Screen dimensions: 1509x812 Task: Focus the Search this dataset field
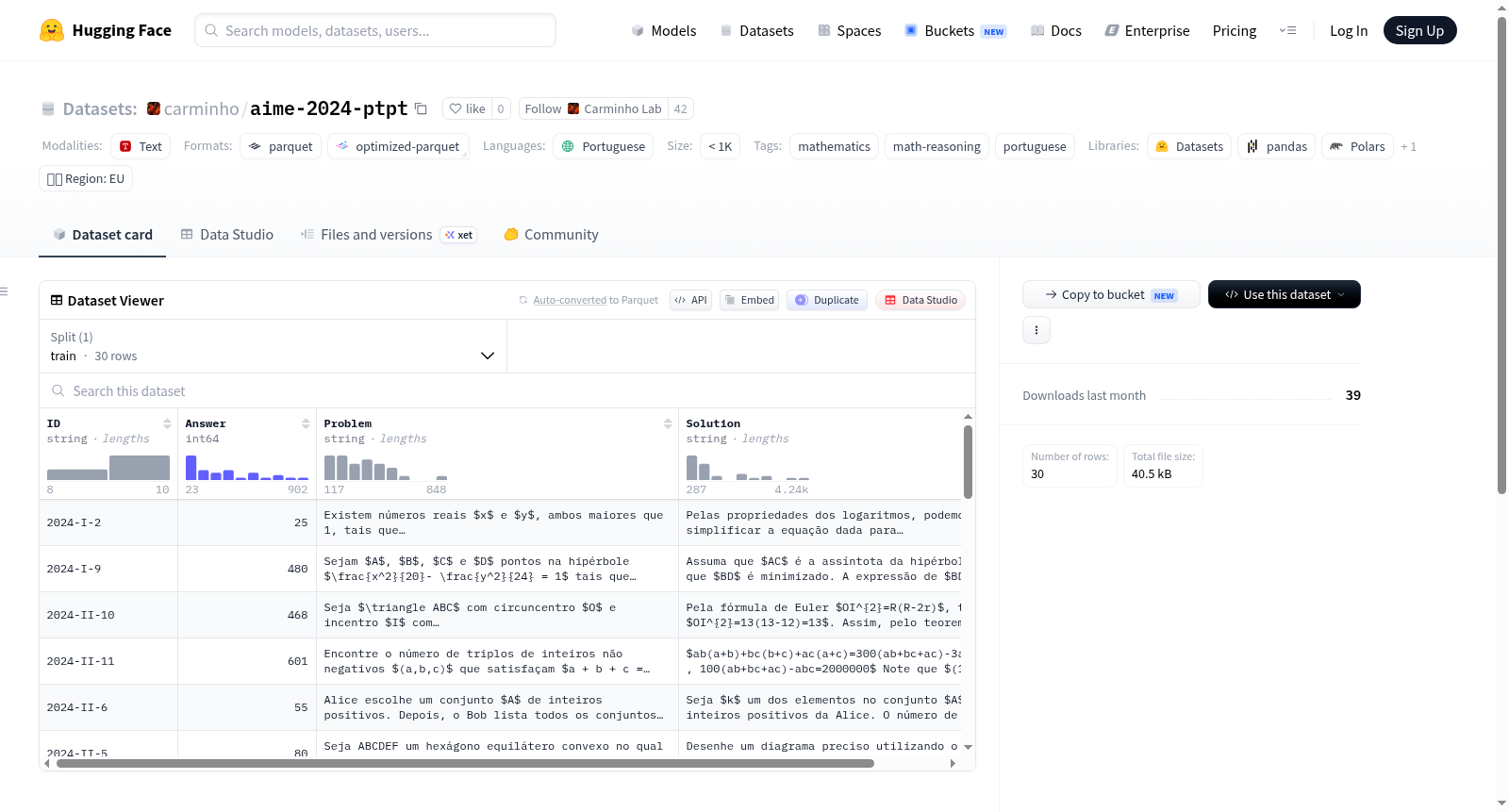point(507,390)
